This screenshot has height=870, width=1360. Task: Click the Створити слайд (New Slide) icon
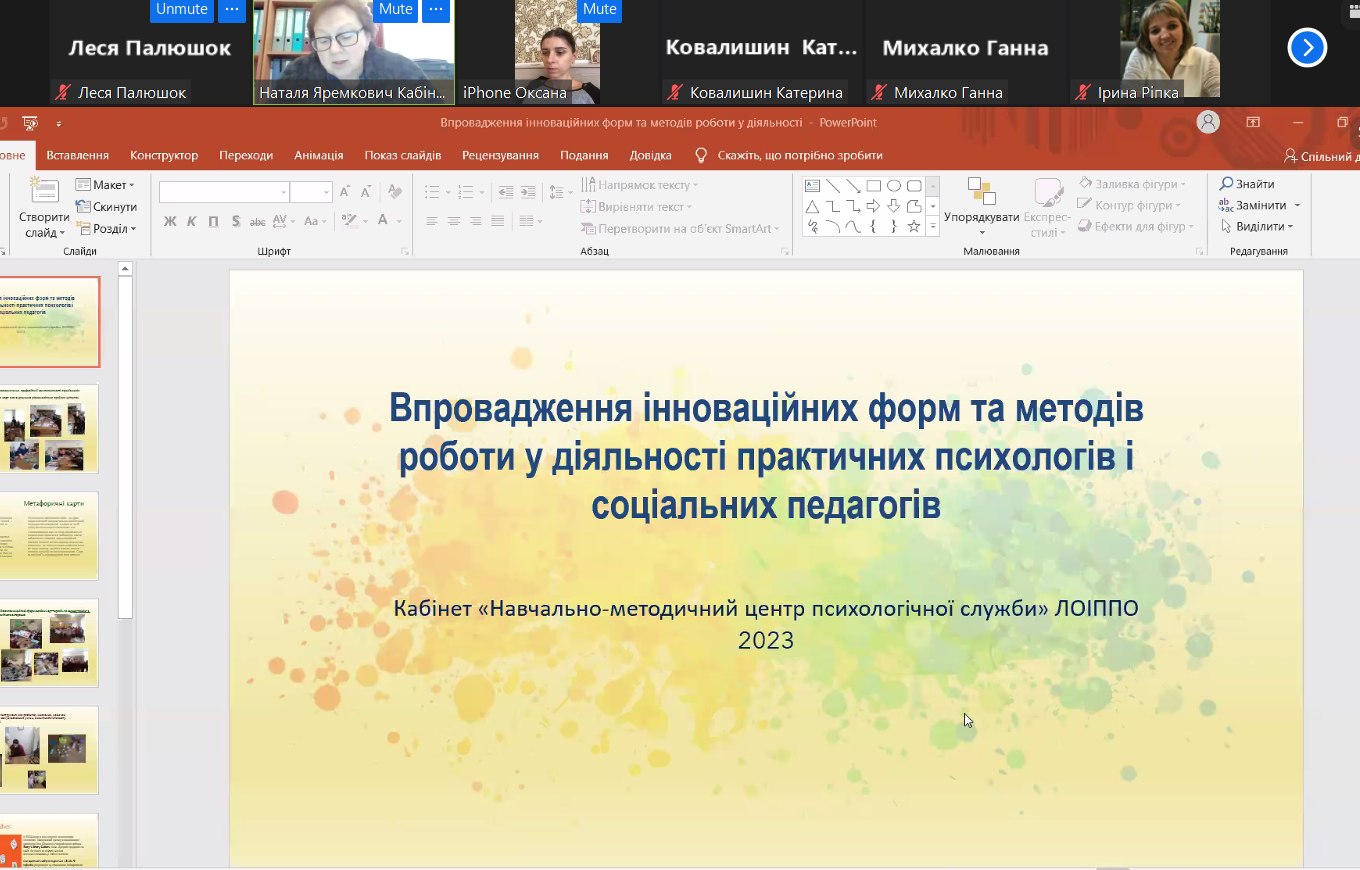tap(44, 192)
